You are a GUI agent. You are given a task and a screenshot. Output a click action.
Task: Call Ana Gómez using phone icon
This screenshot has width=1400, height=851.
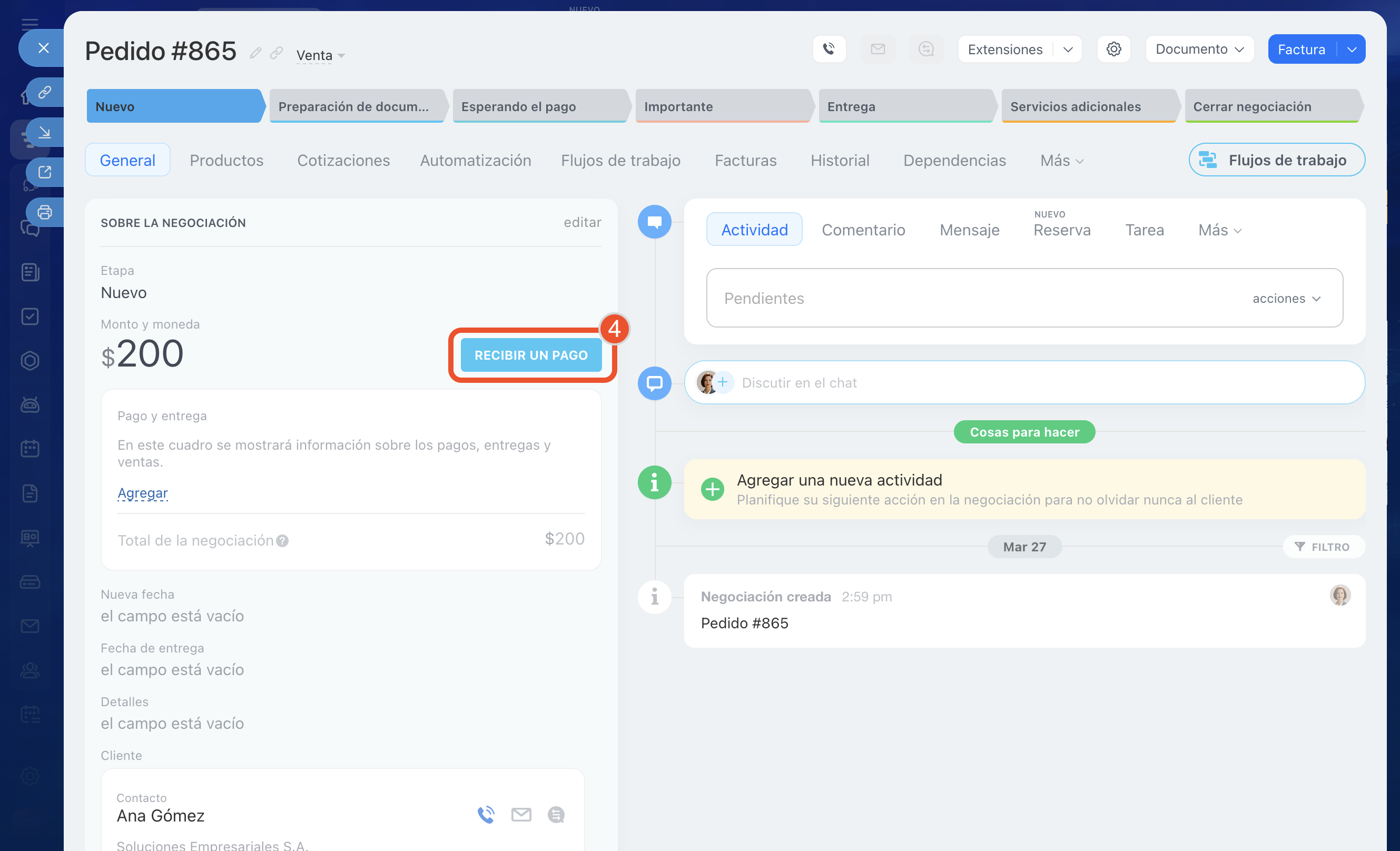[x=486, y=815]
